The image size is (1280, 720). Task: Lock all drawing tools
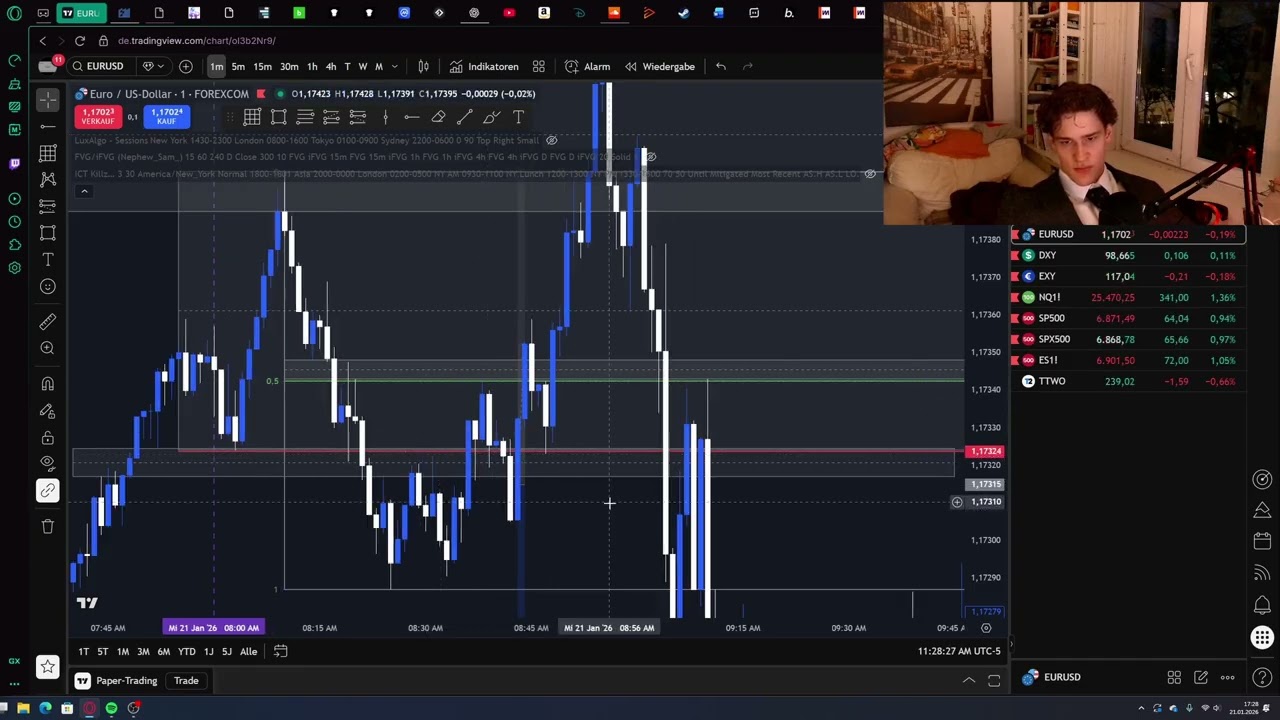coord(47,438)
